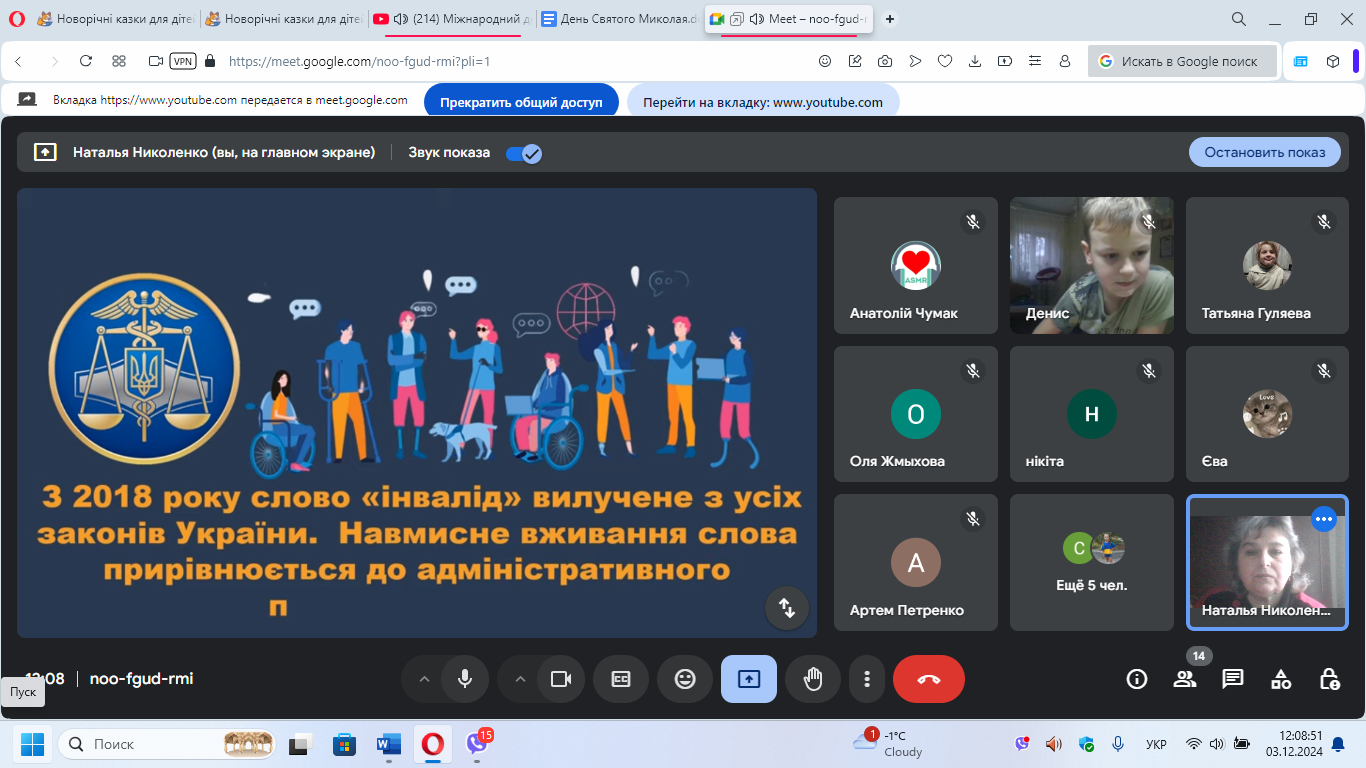Open Speed Dial start page grid
The image size is (1366, 768).
[119, 61]
